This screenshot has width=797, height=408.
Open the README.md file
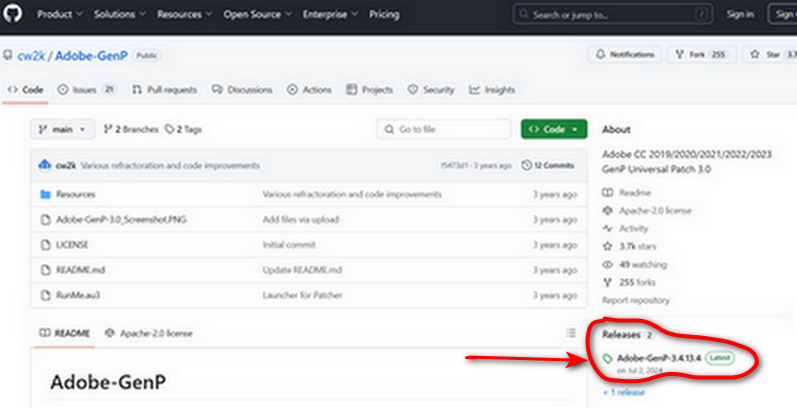tap(80, 270)
